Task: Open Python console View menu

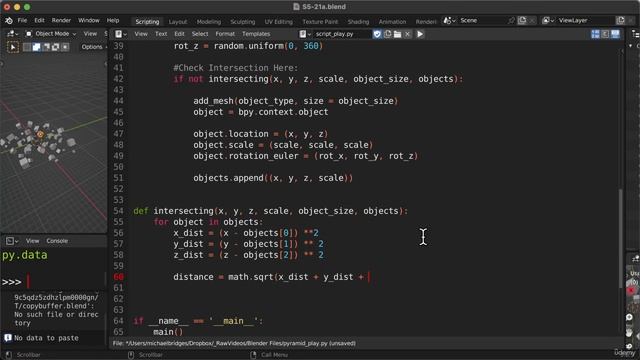Action: click(32, 241)
